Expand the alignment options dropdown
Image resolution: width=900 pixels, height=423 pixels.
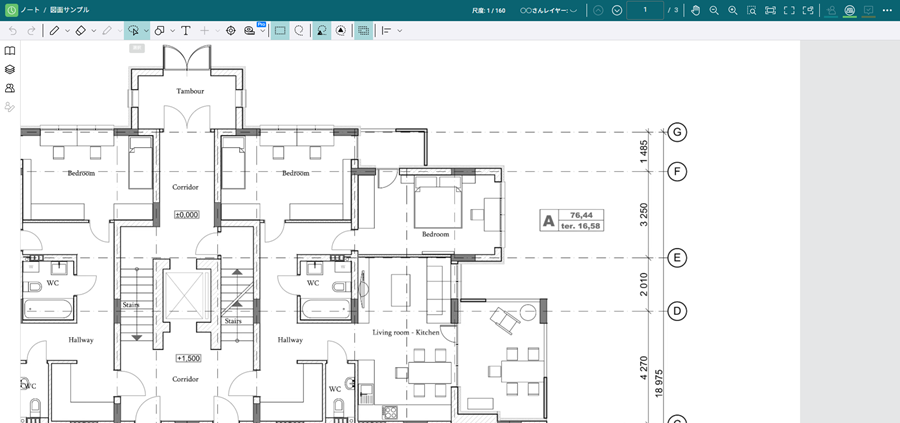pyautogui.click(x=400, y=31)
